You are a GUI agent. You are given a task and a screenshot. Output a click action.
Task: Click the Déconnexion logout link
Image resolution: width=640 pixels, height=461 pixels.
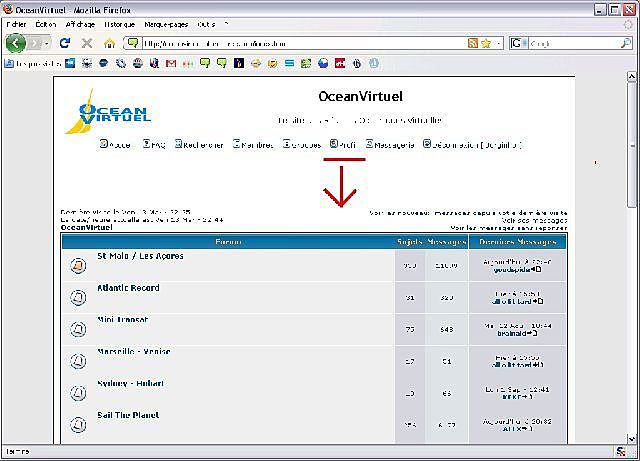tap(472, 144)
